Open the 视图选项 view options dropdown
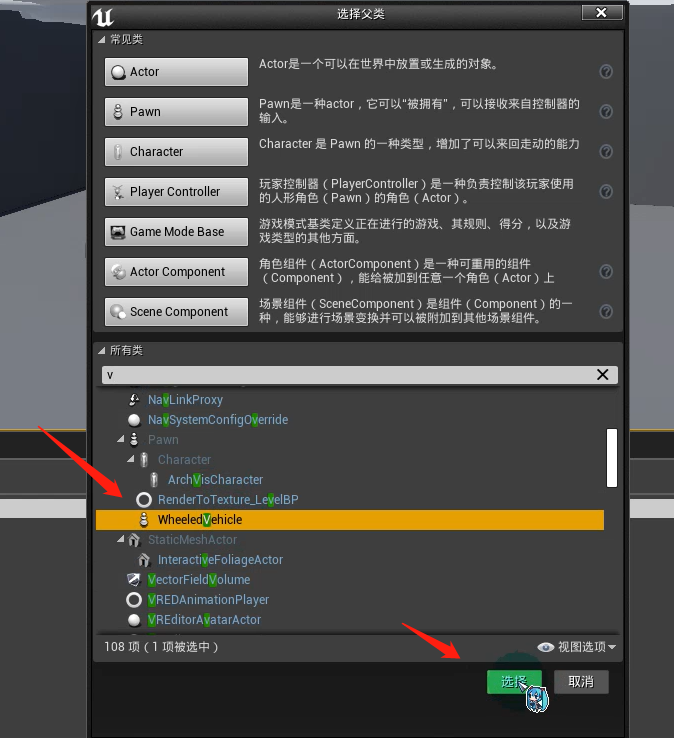Screen dimensions: 674x738 [x=587, y=647]
